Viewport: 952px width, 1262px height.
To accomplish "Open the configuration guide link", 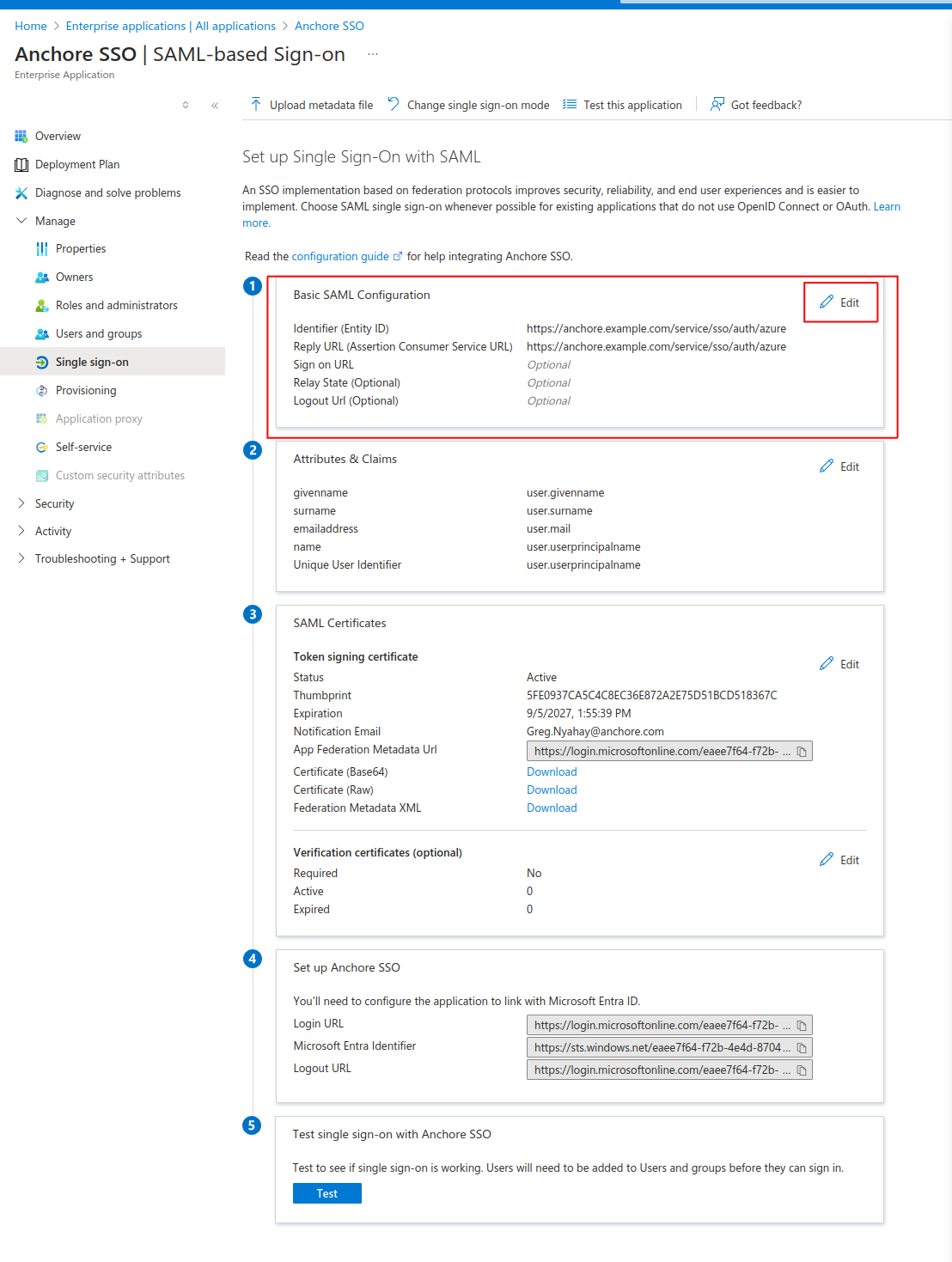I will point(341,255).
